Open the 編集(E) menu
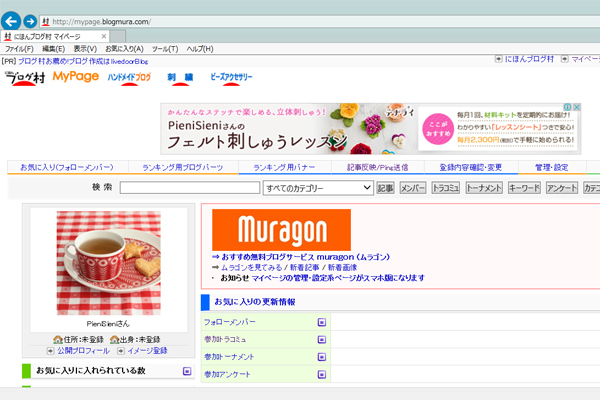600x400 pixels. pyautogui.click(x=53, y=49)
